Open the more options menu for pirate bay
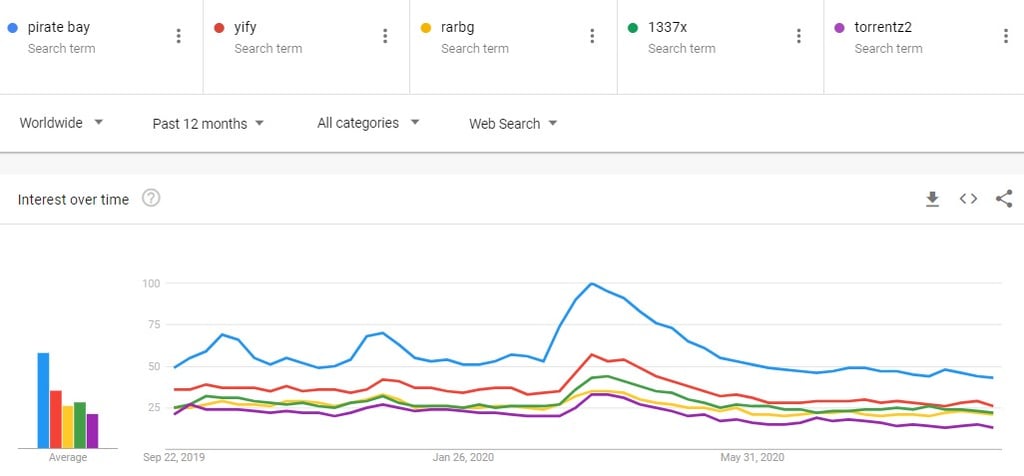1024x476 pixels. pyautogui.click(x=178, y=36)
